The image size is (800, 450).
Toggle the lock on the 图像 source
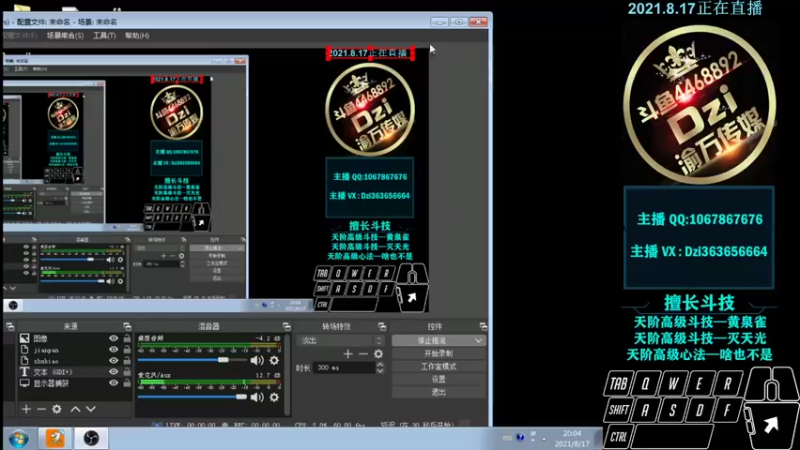[x=127, y=338]
